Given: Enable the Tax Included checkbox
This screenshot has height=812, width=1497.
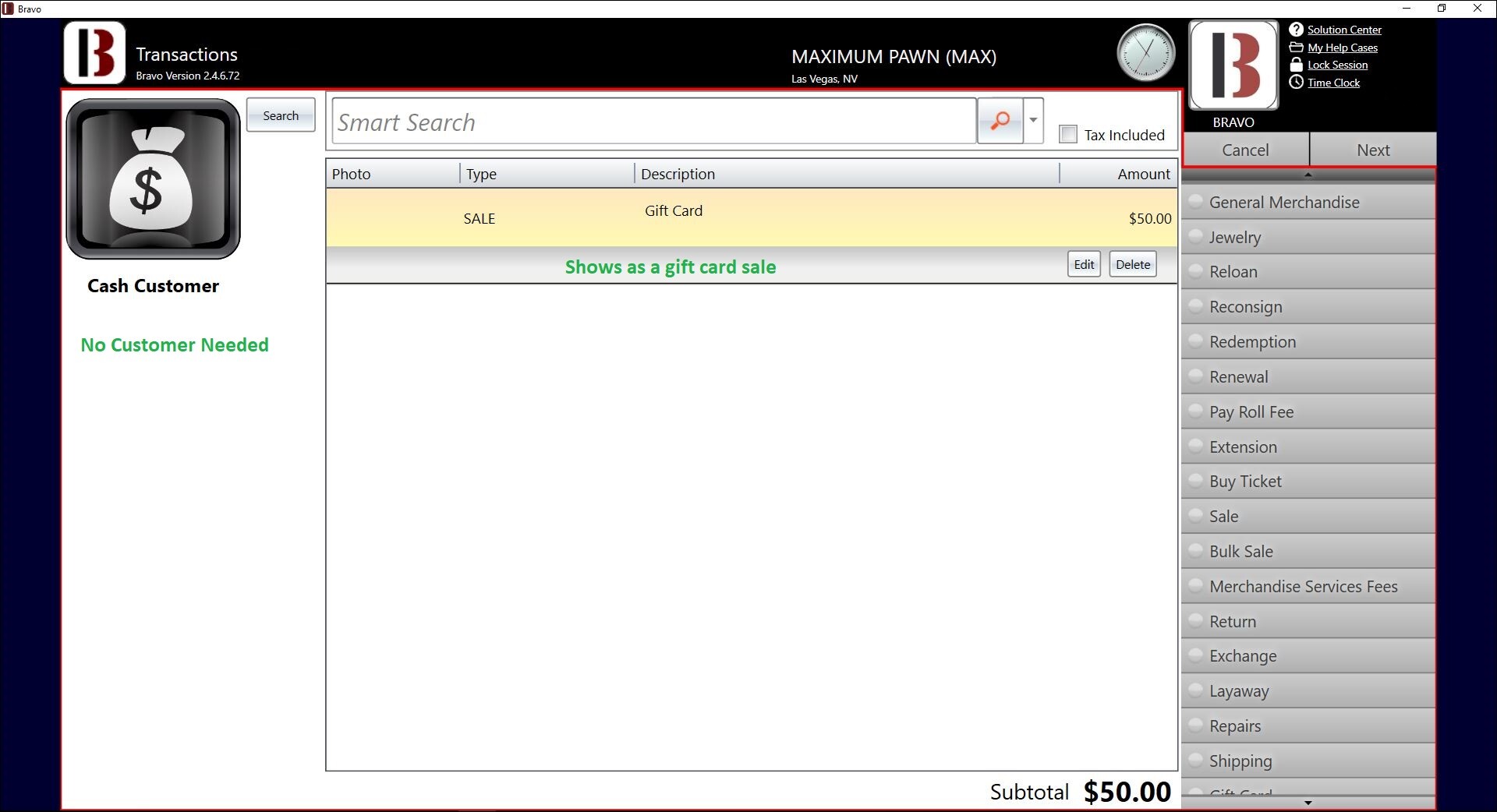Looking at the screenshot, I should click(1068, 134).
